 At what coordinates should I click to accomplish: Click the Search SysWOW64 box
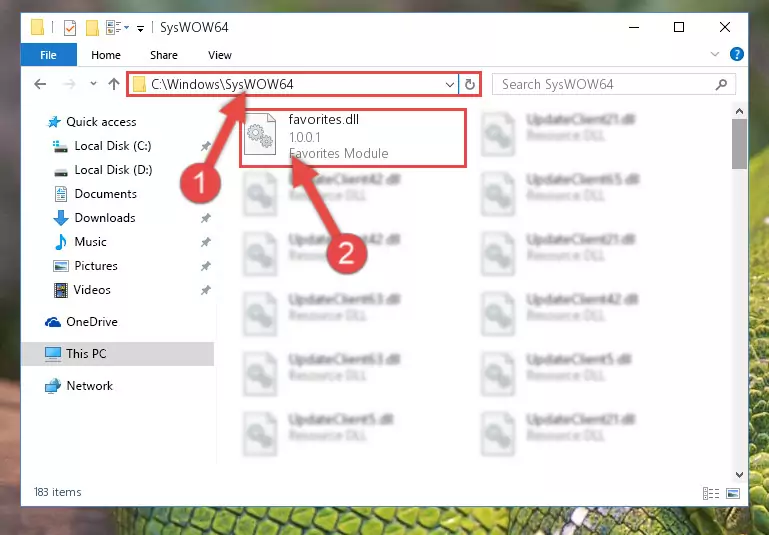[614, 84]
